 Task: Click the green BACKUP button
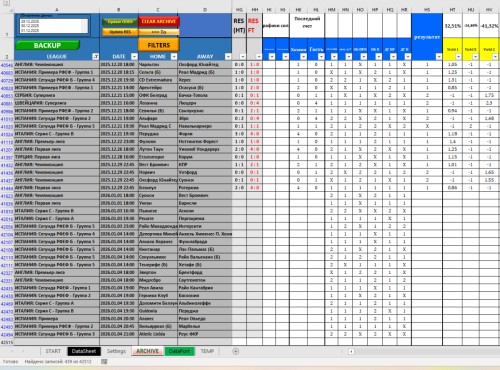[x=47, y=45]
